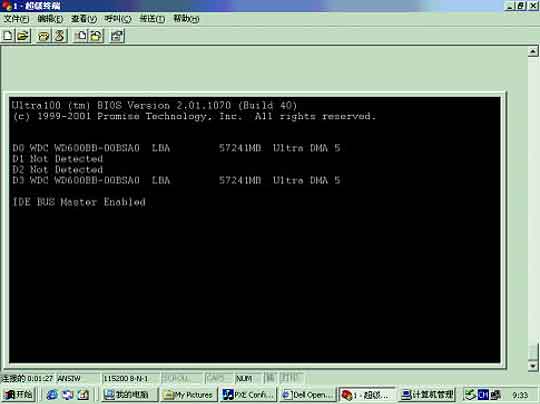Open the 帮助(H) menu
This screenshot has width=540, height=404.
click(186, 19)
